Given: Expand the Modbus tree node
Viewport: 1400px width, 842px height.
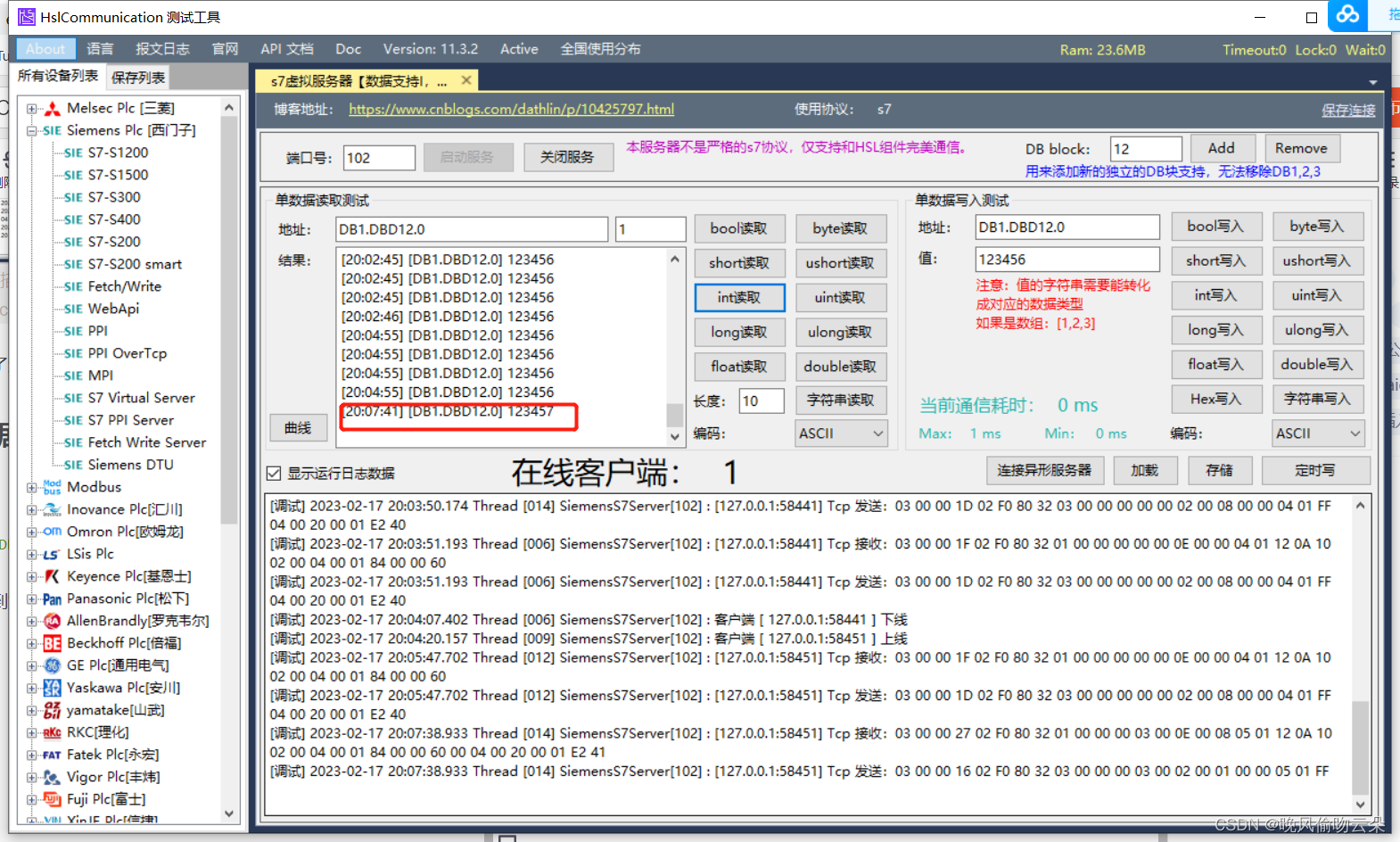Looking at the screenshot, I should coord(32,488).
